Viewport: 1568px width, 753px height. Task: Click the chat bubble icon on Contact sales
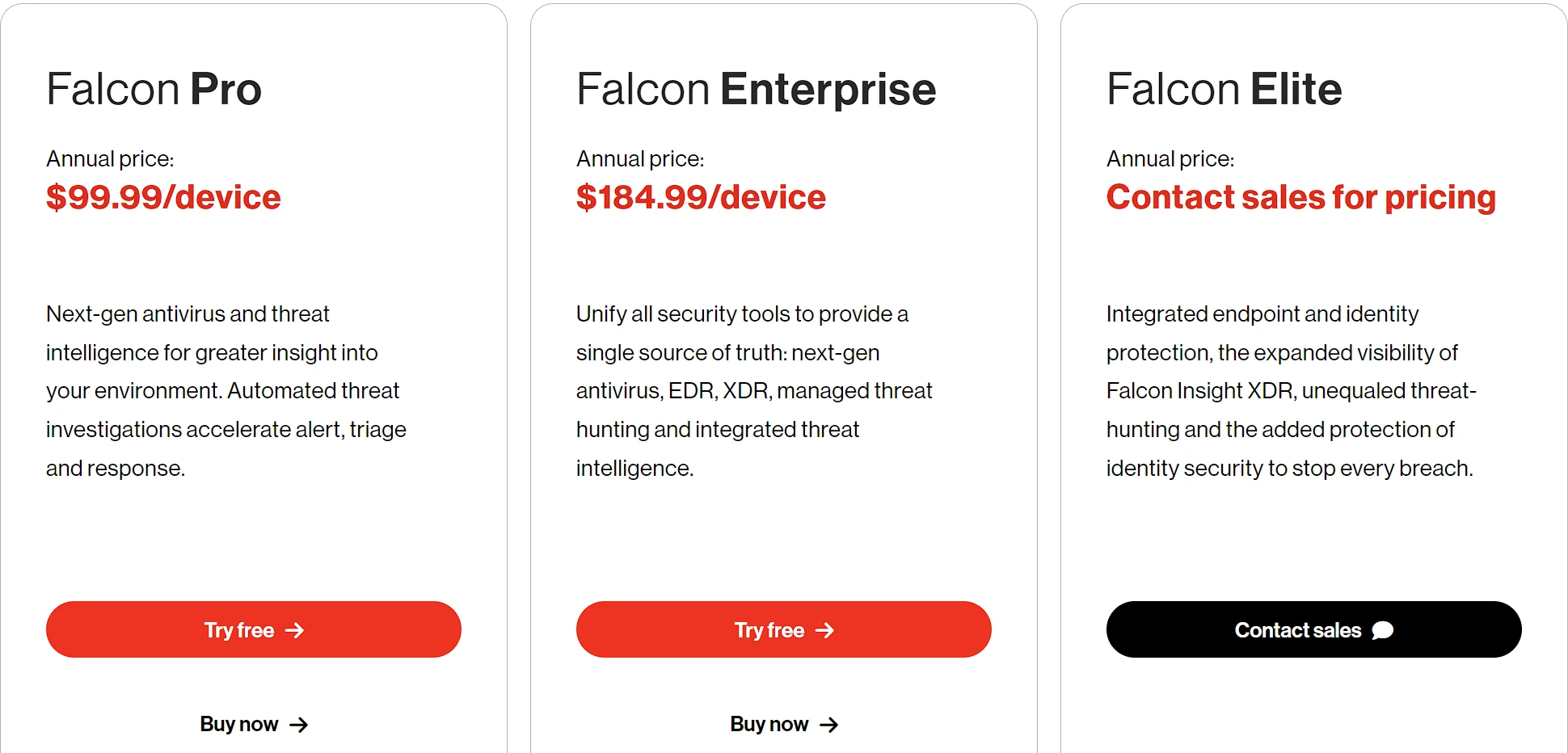point(1383,630)
